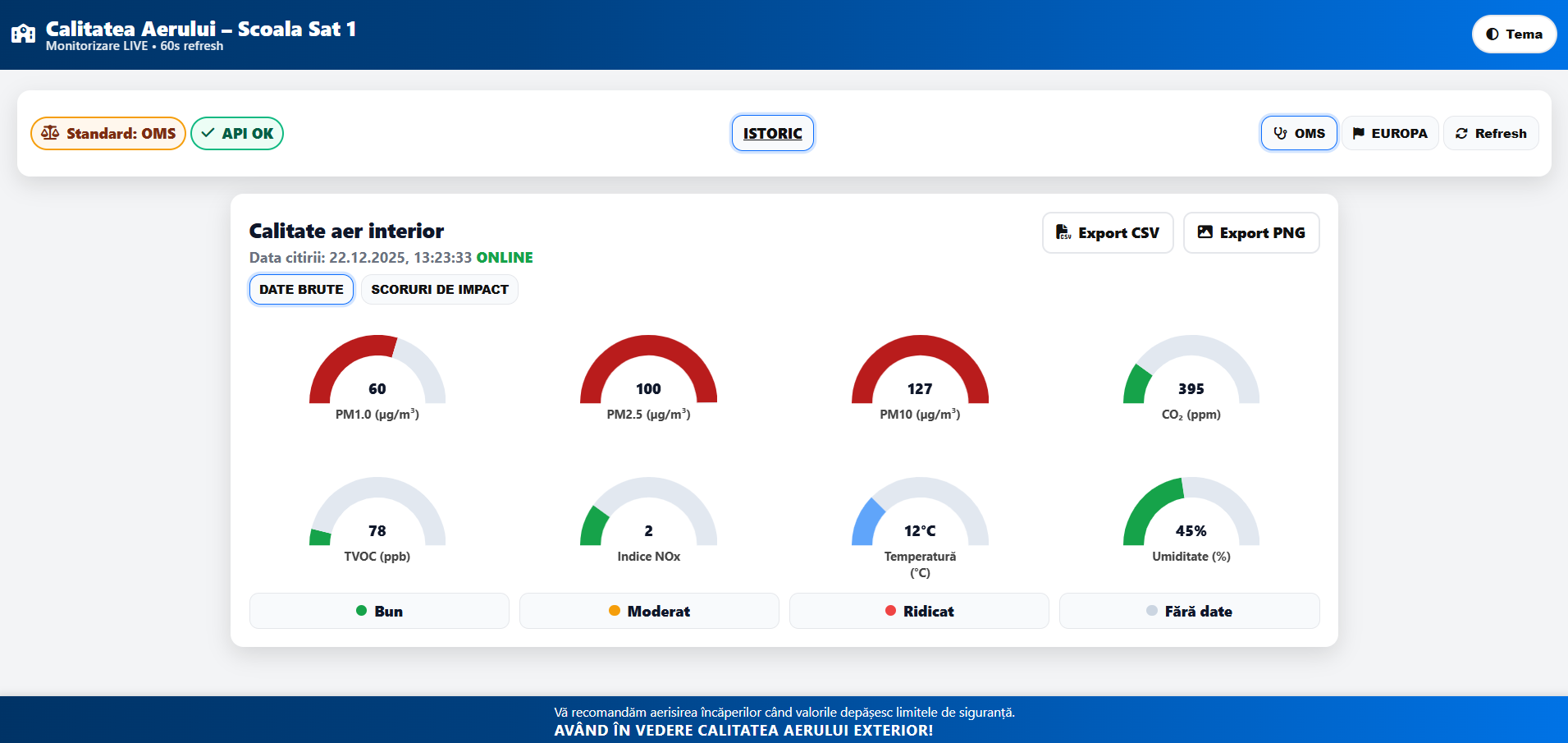Click the flag icon on EUROPA button
Image resolution: width=1568 pixels, height=743 pixels.
coord(1359,133)
